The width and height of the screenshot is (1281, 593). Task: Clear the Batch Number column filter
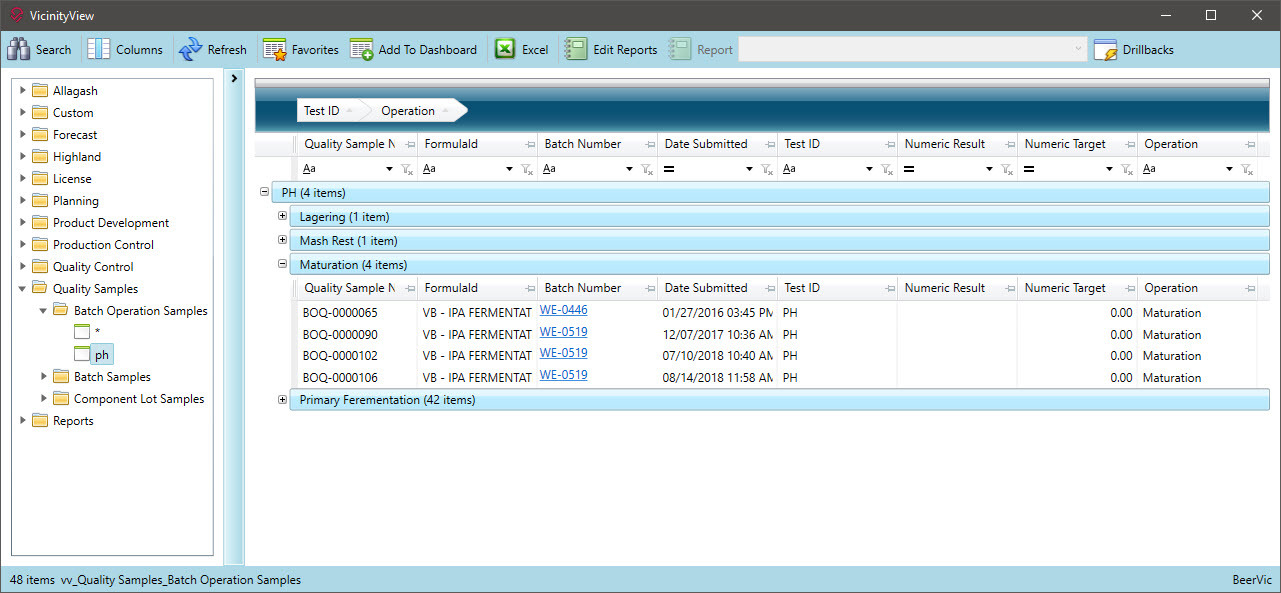pyautogui.click(x=647, y=170)
